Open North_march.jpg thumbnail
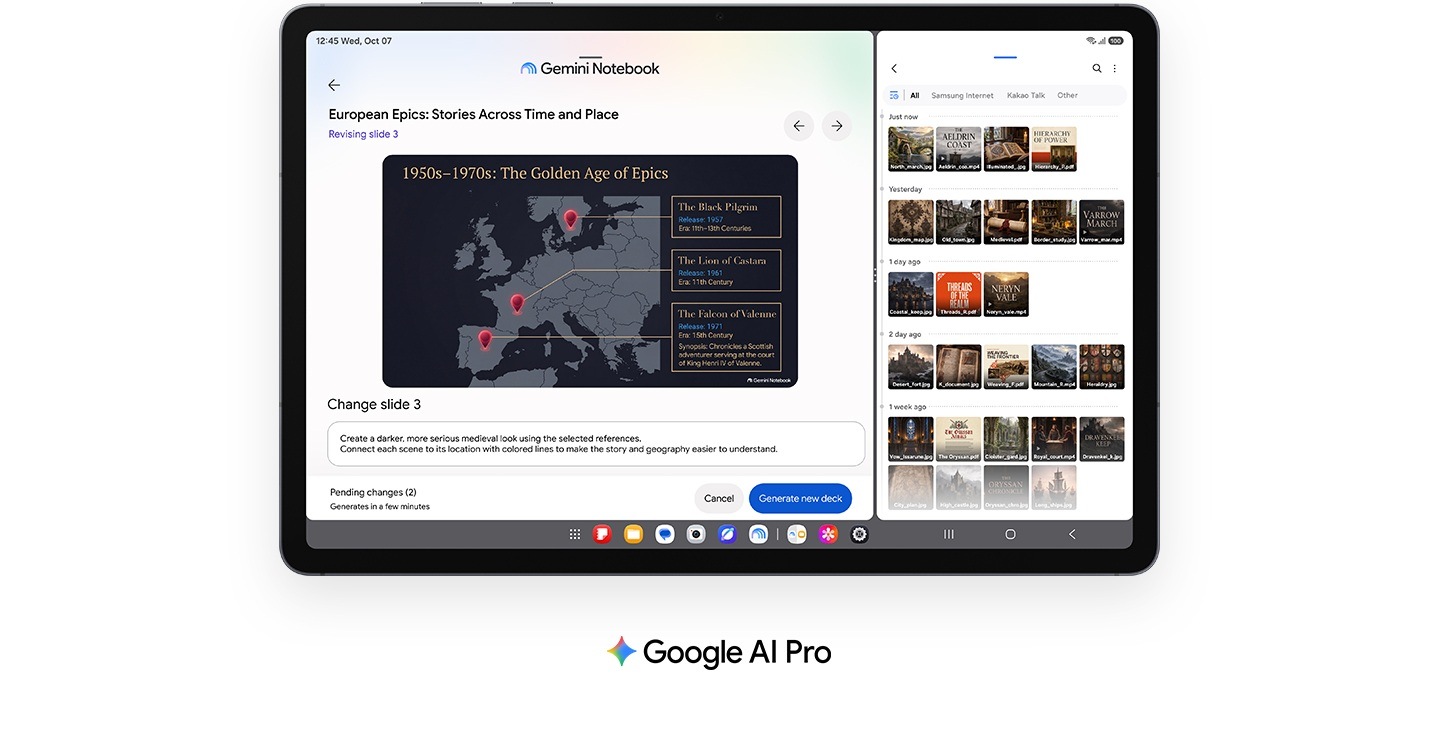This screenshot has width=1440, height=751. coord(911,149)
